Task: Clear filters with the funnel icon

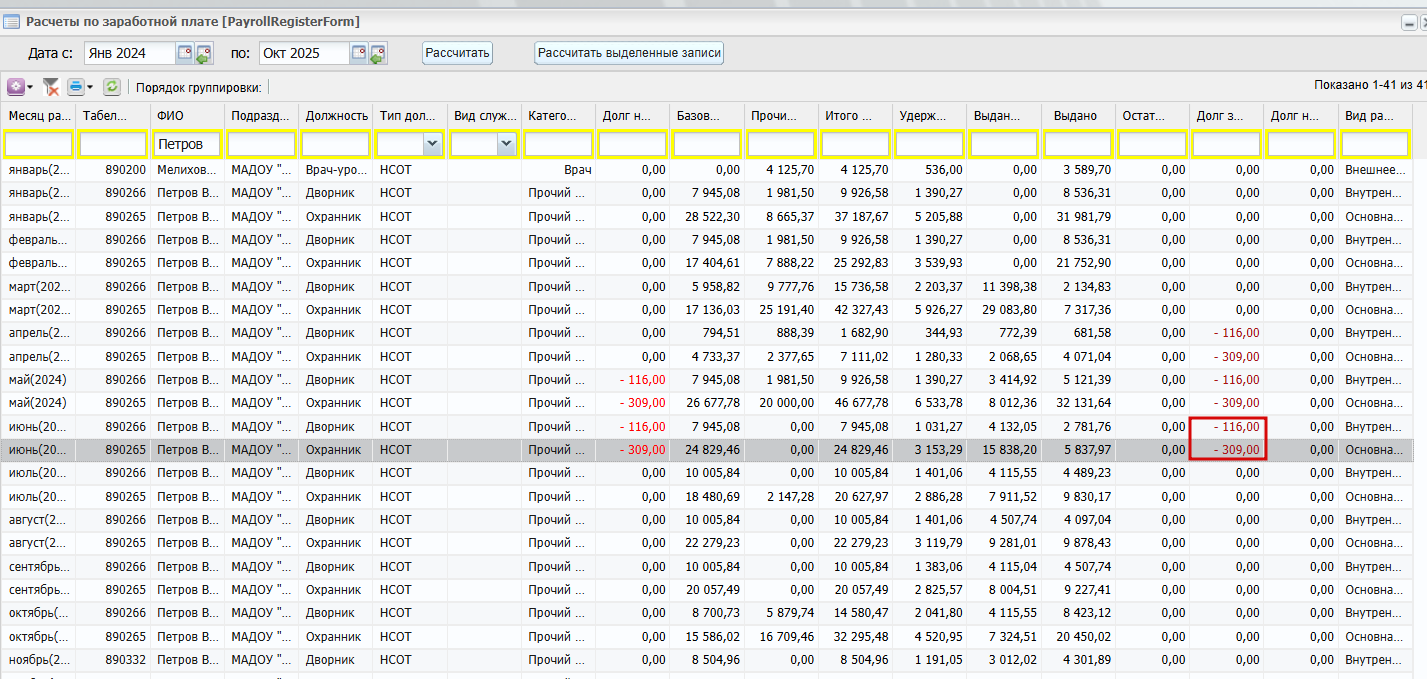Action: pos(51,87)
